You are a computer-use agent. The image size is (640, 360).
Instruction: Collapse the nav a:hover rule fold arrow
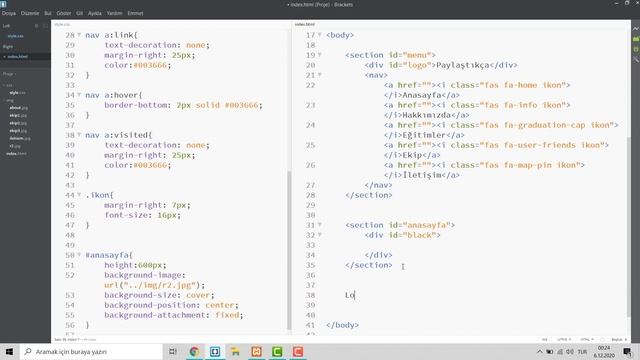click(79, 95)
